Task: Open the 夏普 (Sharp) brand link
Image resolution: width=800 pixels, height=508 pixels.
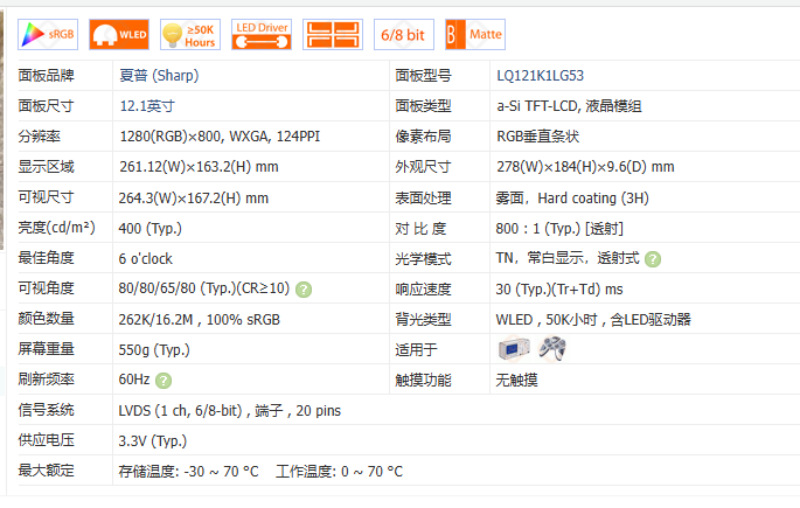Action: pyautogui.click(x=159, y=75)
